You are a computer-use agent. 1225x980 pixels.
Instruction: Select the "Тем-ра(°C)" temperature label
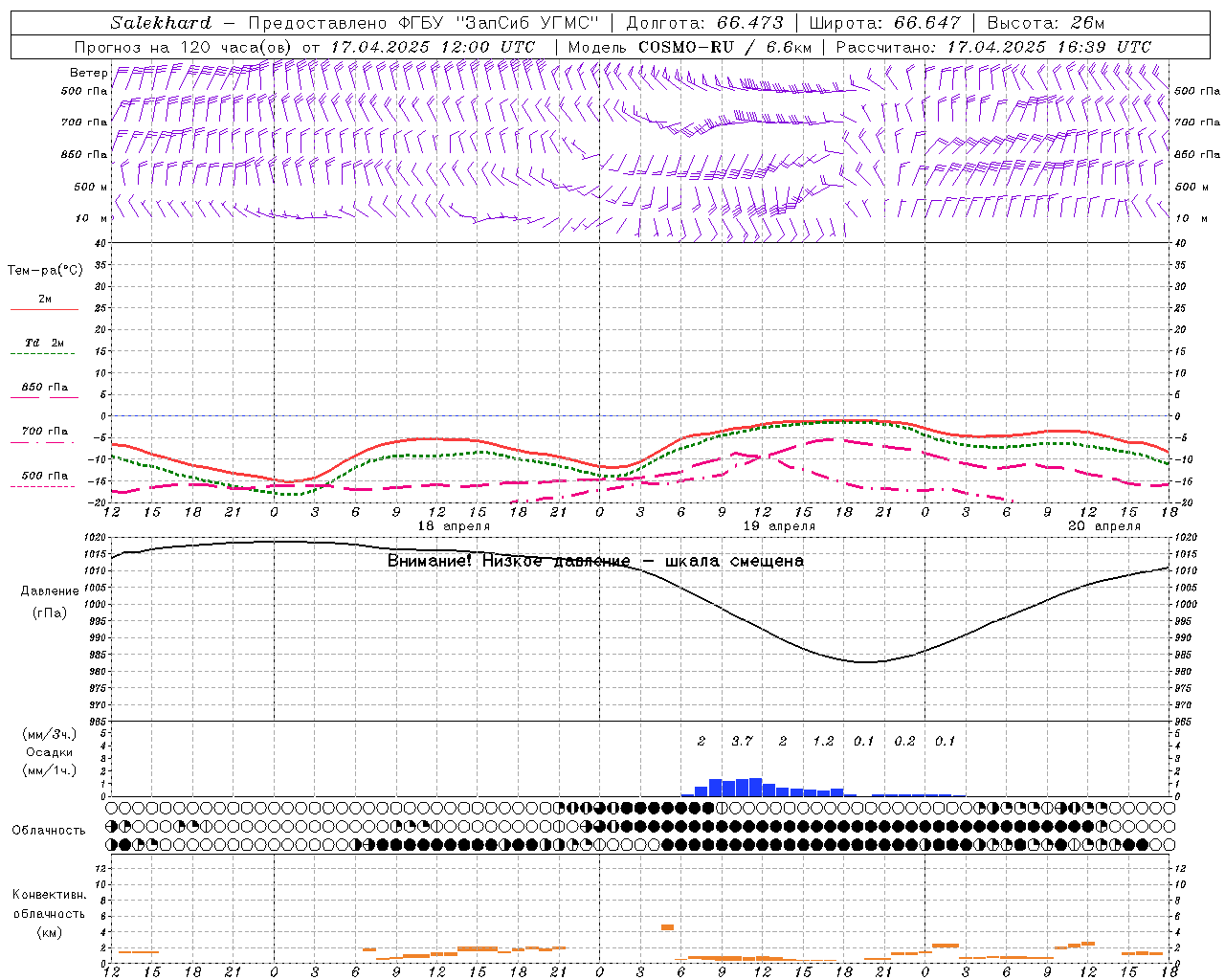[x=45, y=271]
